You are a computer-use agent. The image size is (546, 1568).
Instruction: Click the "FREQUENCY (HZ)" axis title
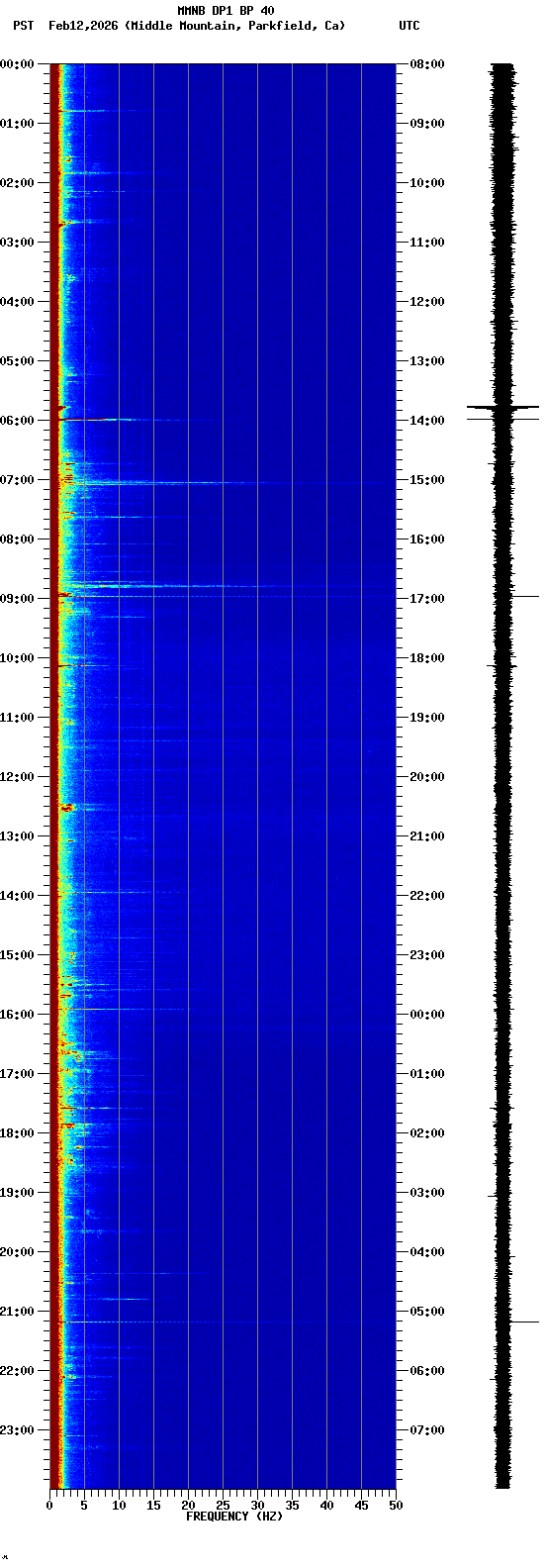234,1517
